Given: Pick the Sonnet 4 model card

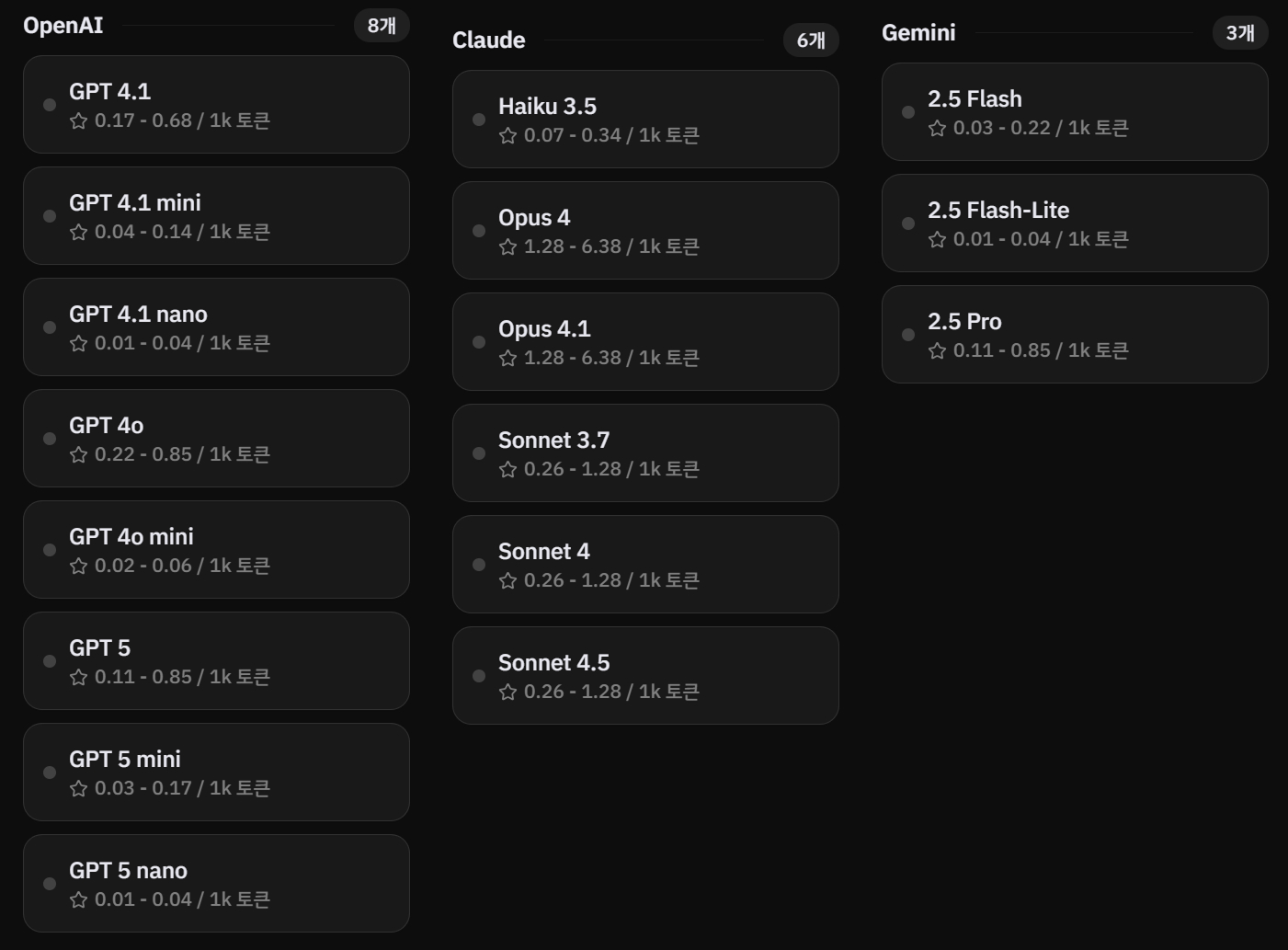Looking at the screenshot, I should click(x=645, y=565).
